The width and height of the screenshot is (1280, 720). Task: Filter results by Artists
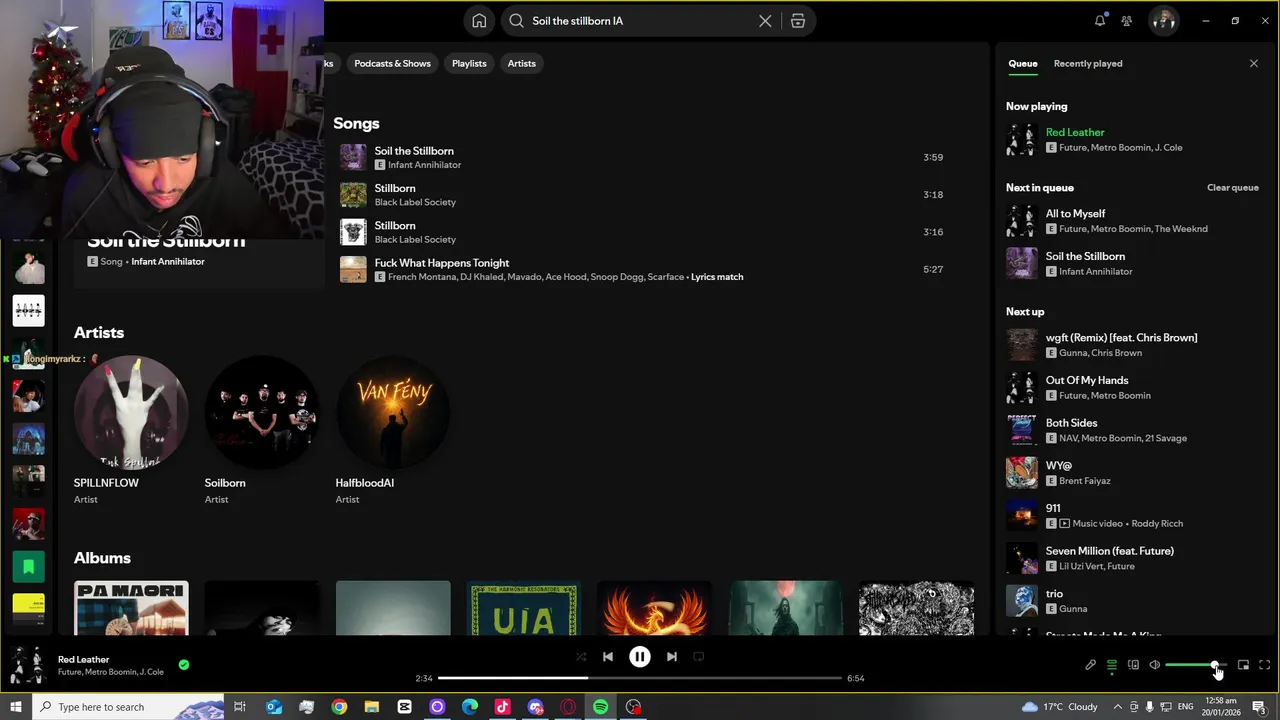tap(522, 63)
